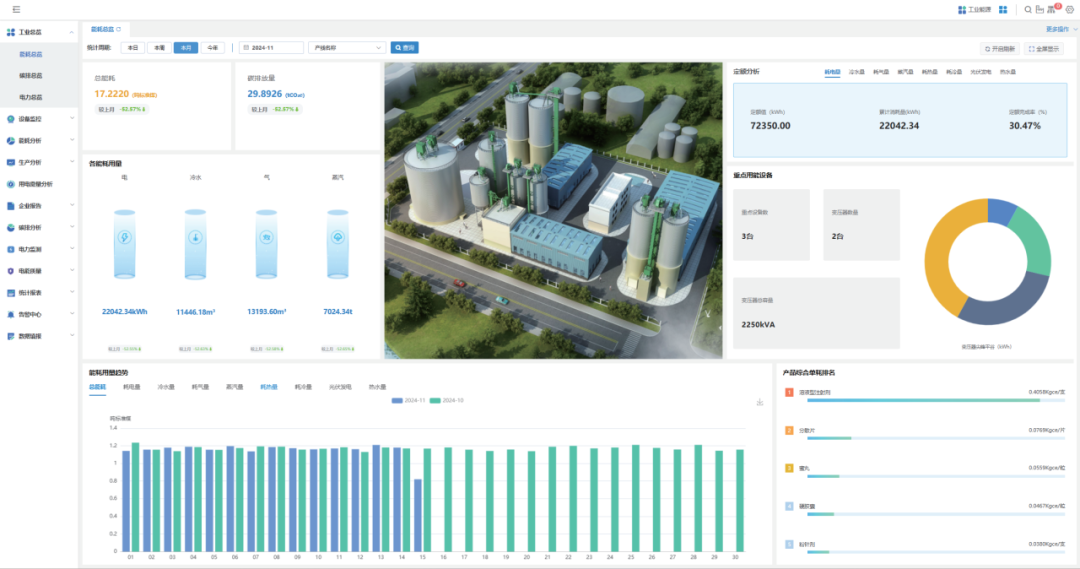This screenshot has width=1080, height=569.
Task: Click refresh icon on 能耗总览 tab
Action: coord(118,29)
